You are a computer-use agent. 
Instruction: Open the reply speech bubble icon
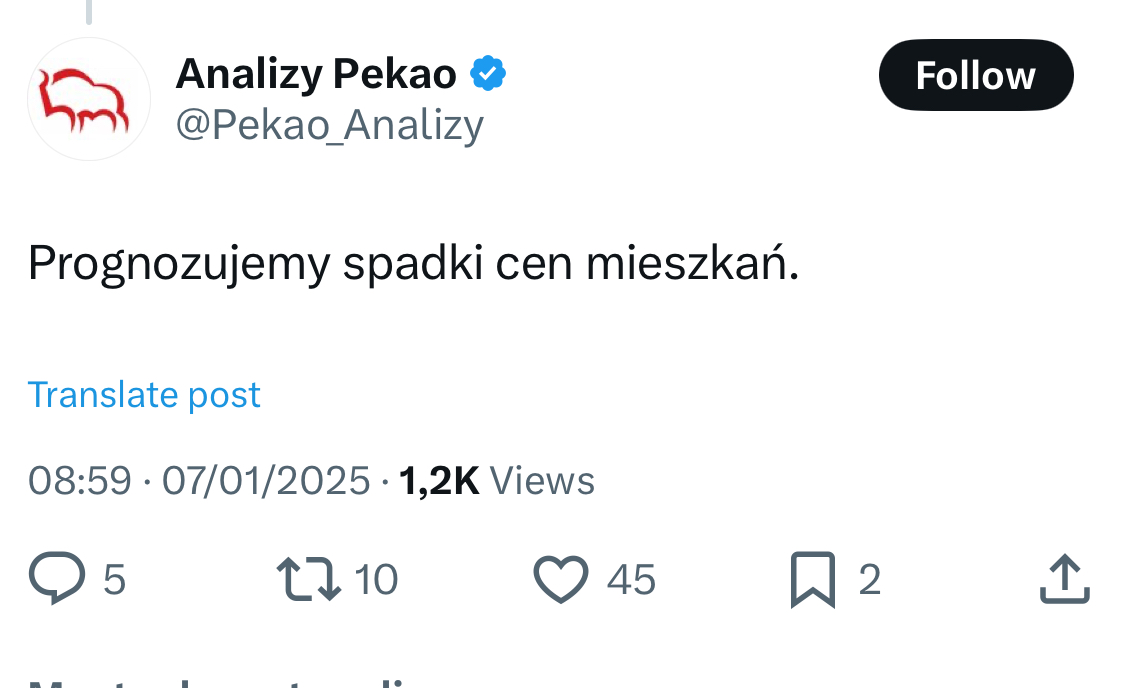coord(57,578)
